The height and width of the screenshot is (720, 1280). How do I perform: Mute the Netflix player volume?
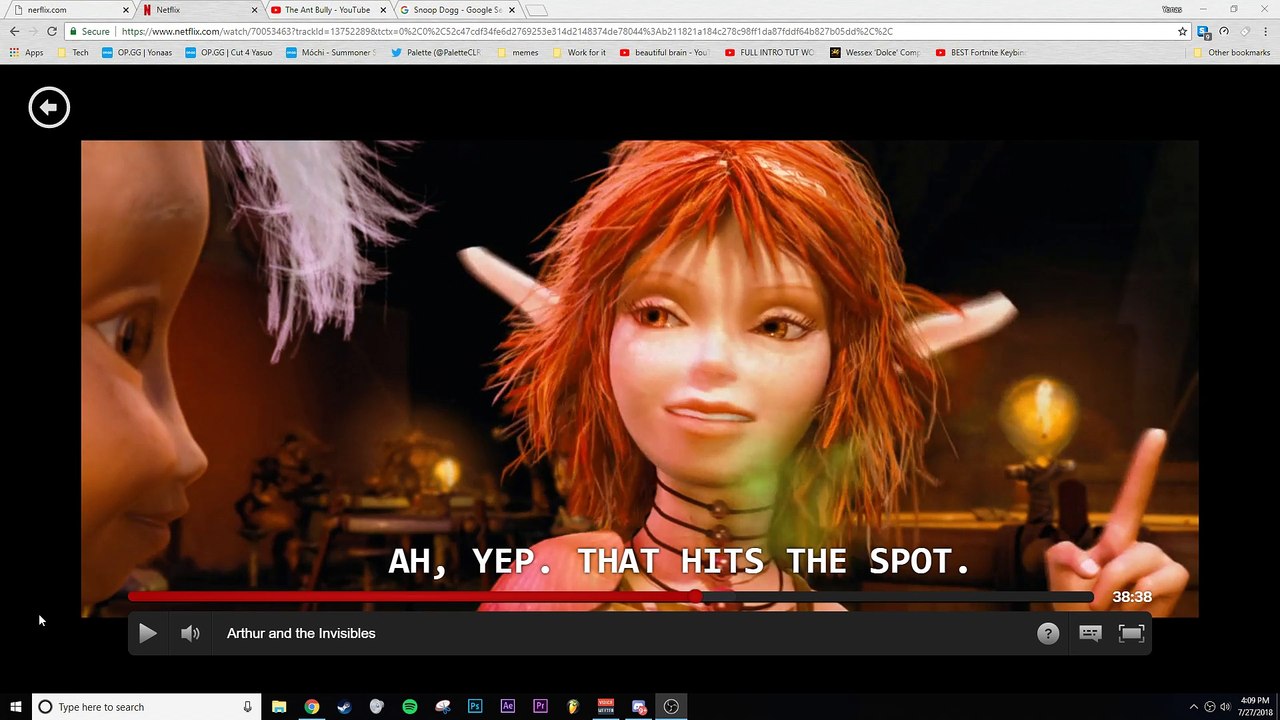point(190,633)
